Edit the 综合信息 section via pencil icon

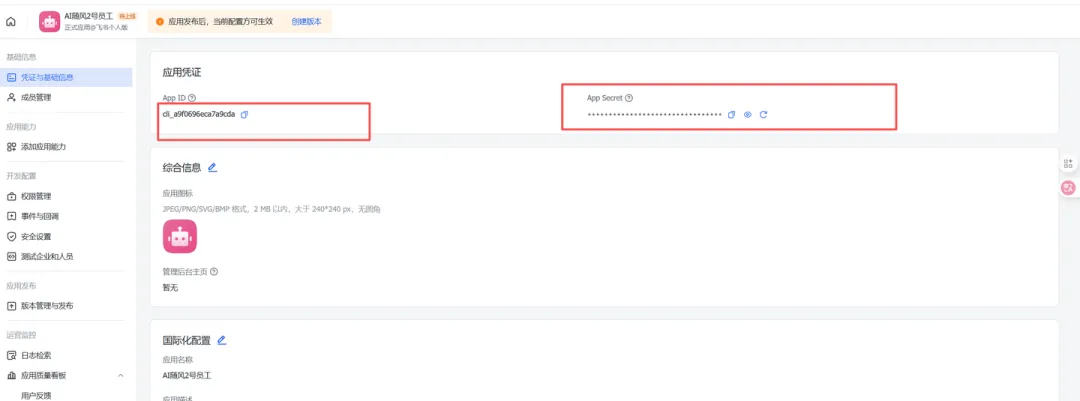212,167
